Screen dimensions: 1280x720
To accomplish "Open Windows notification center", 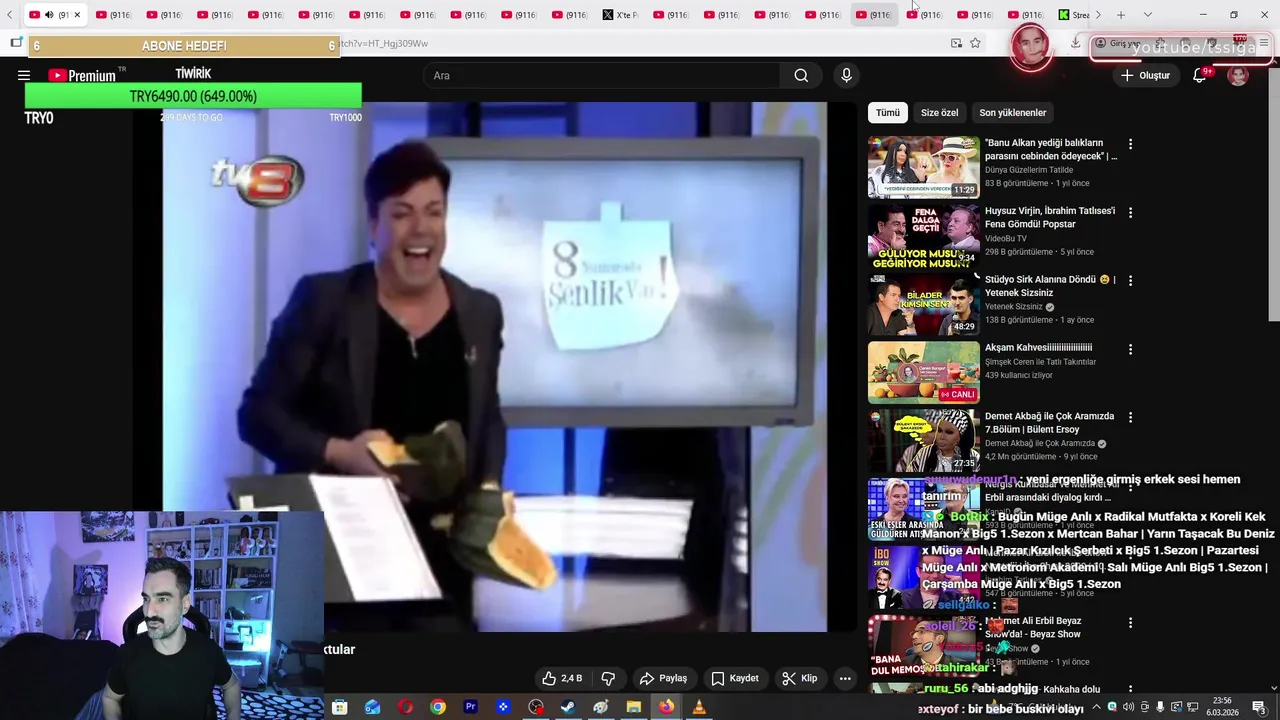I will [x=1258, y=707].
